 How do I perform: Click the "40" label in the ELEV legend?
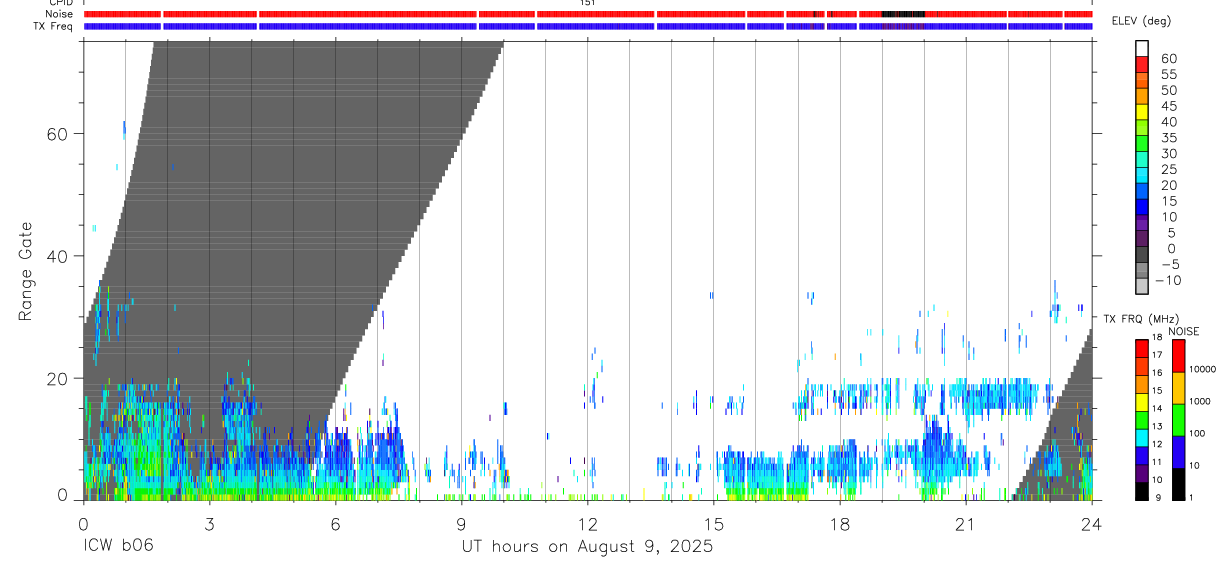point(1168,122)
